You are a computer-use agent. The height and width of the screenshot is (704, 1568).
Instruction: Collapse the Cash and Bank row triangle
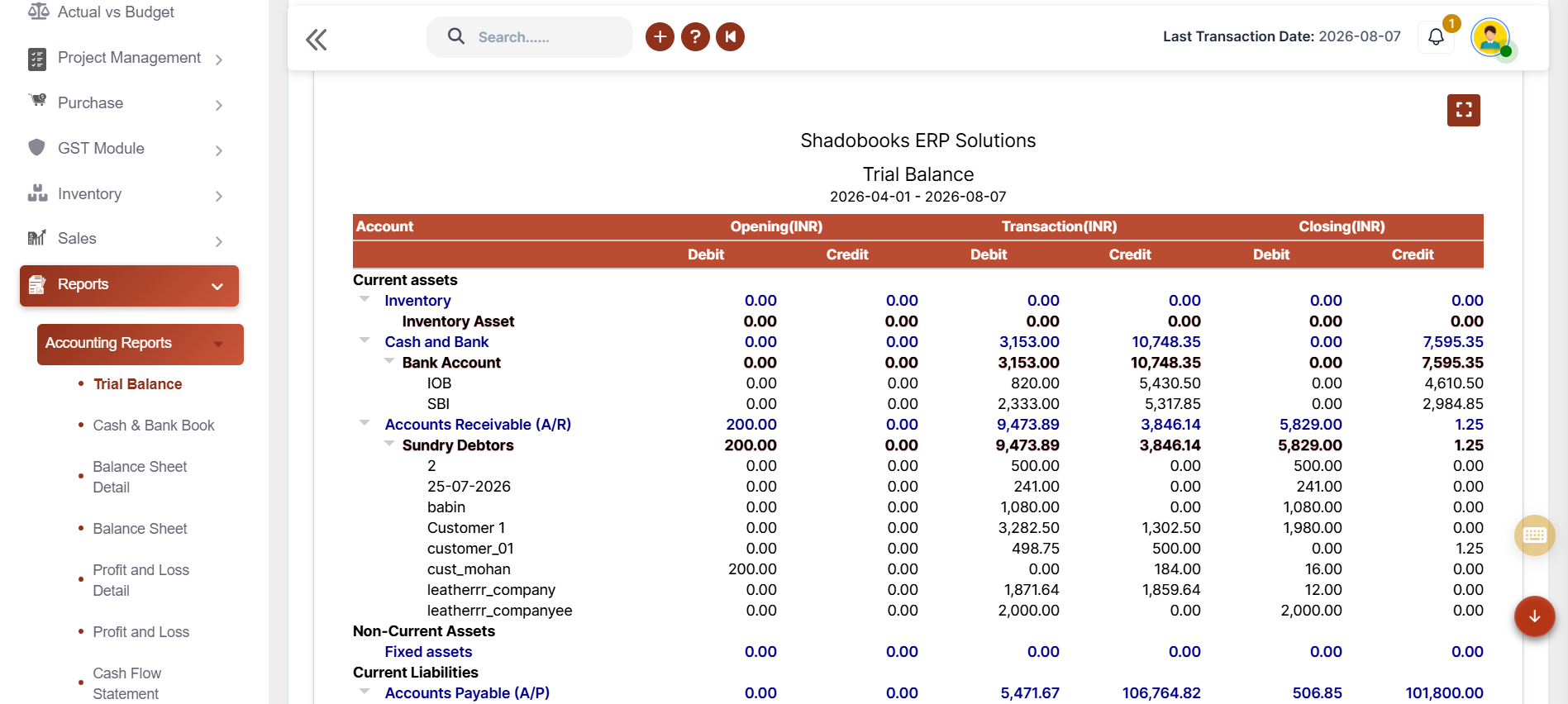[x=365, y=340]
